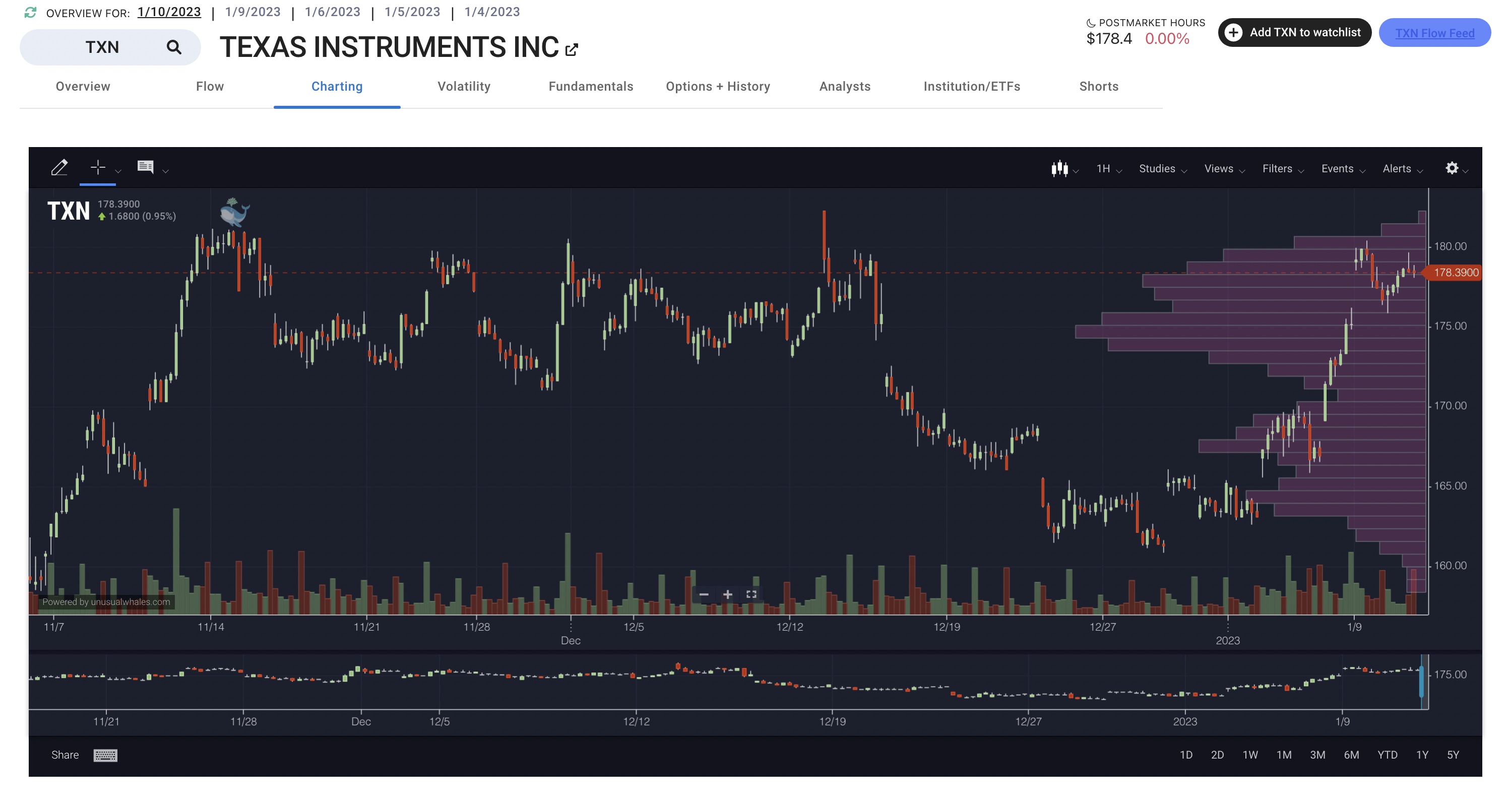Viewport: 1508px width, 812px height.
Task: Click plus icon in watchlist button
Action: coord(1233,32)
